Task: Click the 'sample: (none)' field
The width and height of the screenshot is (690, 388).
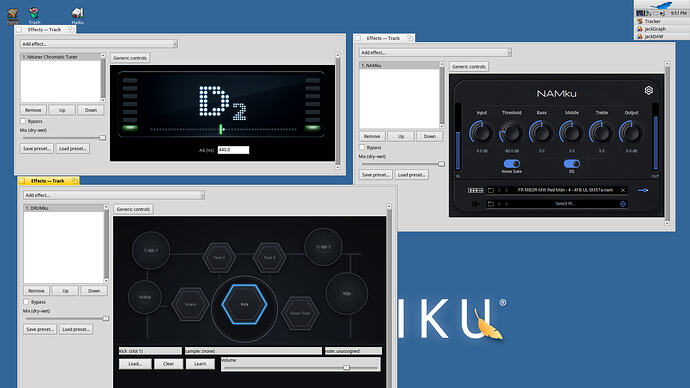Action: coord(253,351)
